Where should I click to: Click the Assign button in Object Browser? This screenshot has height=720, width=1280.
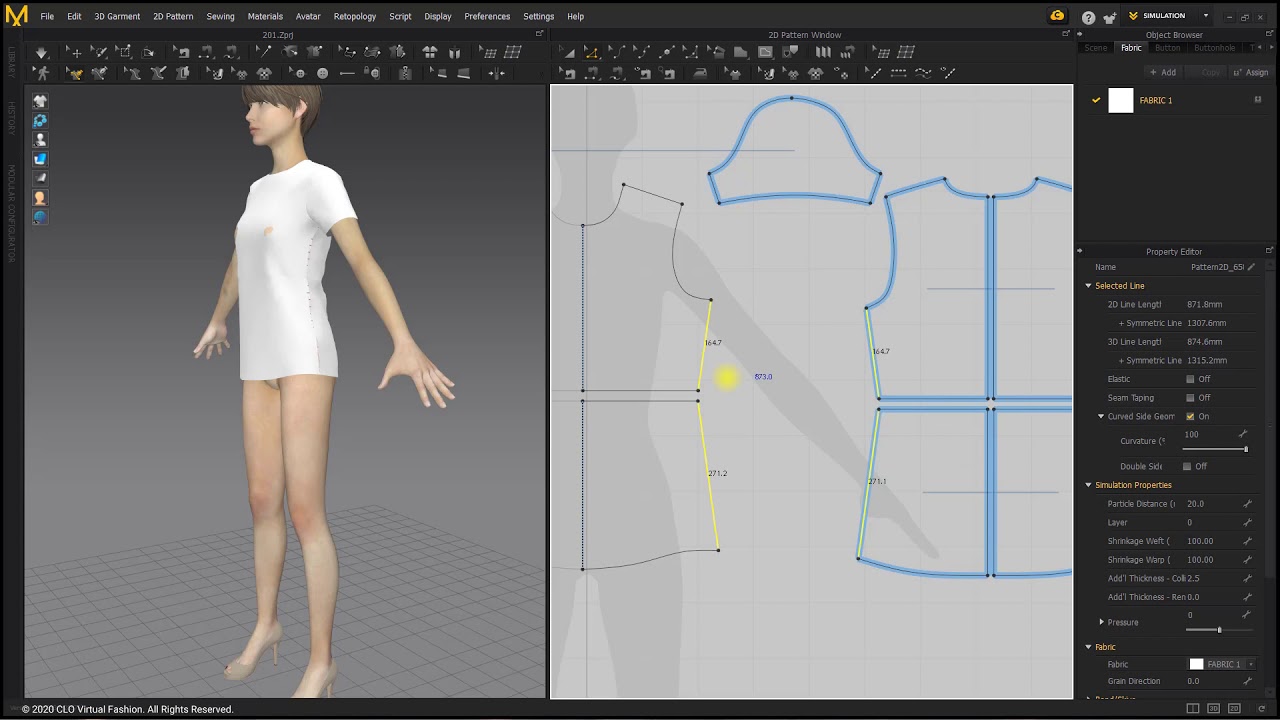pos(1251,72)
